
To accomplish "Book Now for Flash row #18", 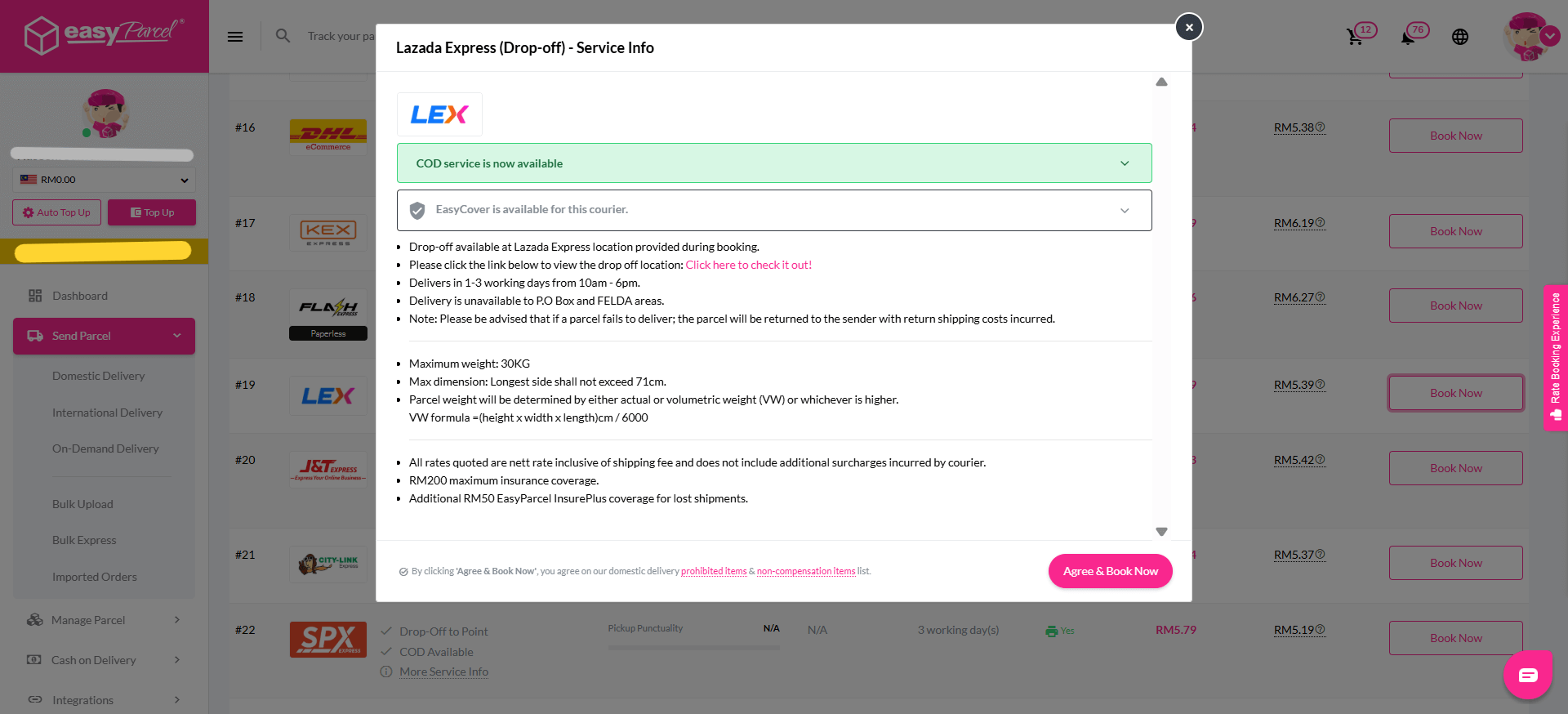I will click(x=1456, y=306).
